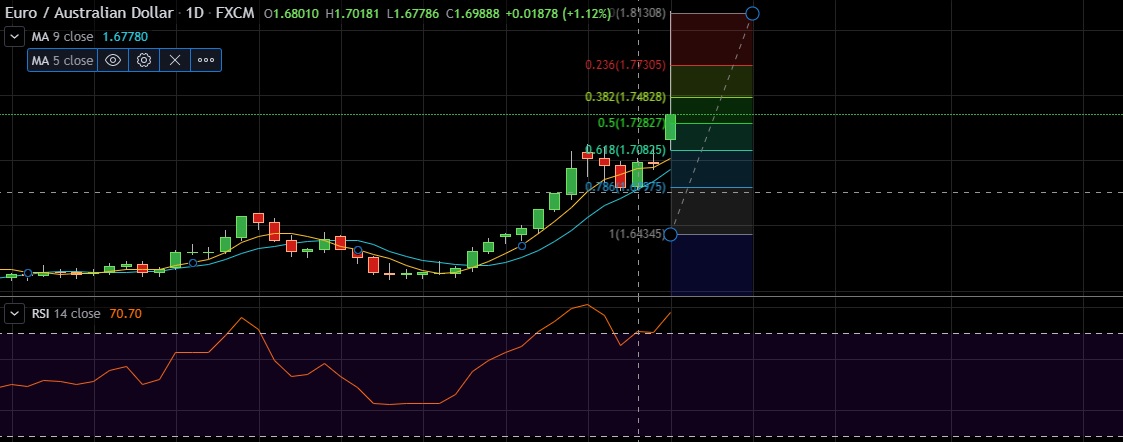
Task: Collapse the RSI 14 close legend
Action: tap(14, 313)
